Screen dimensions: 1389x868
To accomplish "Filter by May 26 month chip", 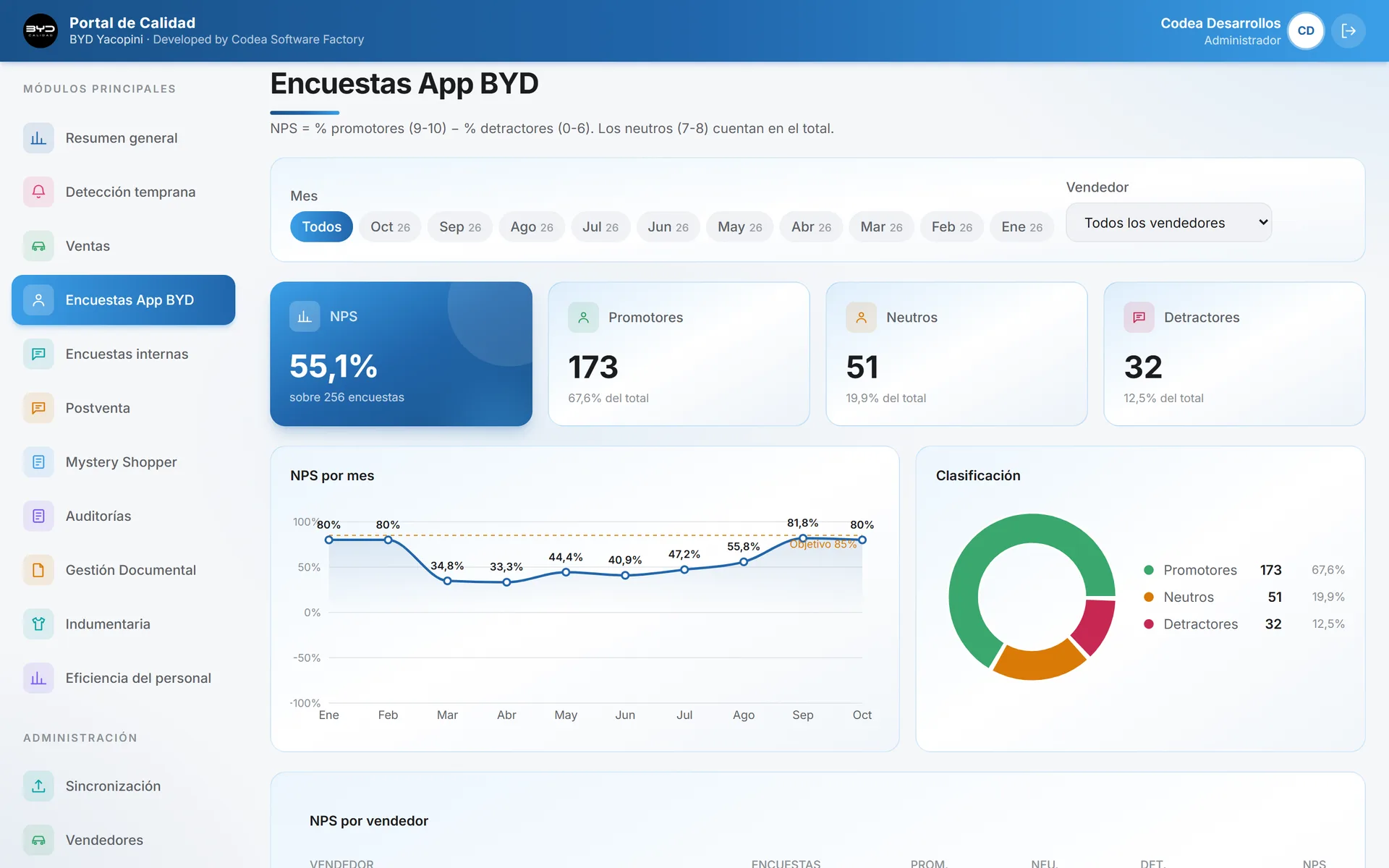I will click(x=739, y=226).
